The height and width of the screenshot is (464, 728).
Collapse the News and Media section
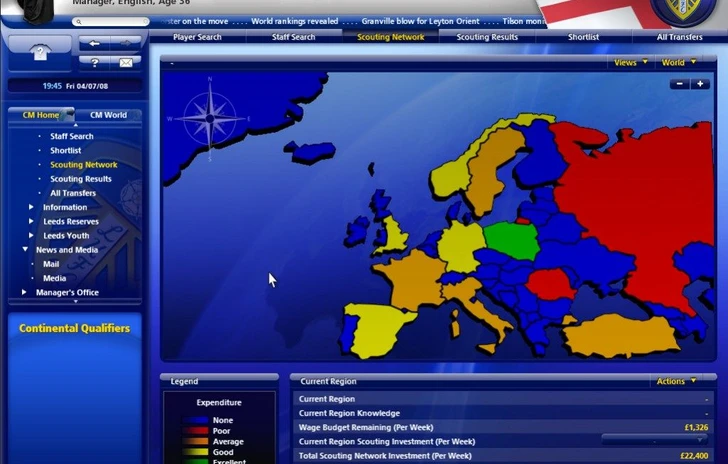[x=25, y=249]
